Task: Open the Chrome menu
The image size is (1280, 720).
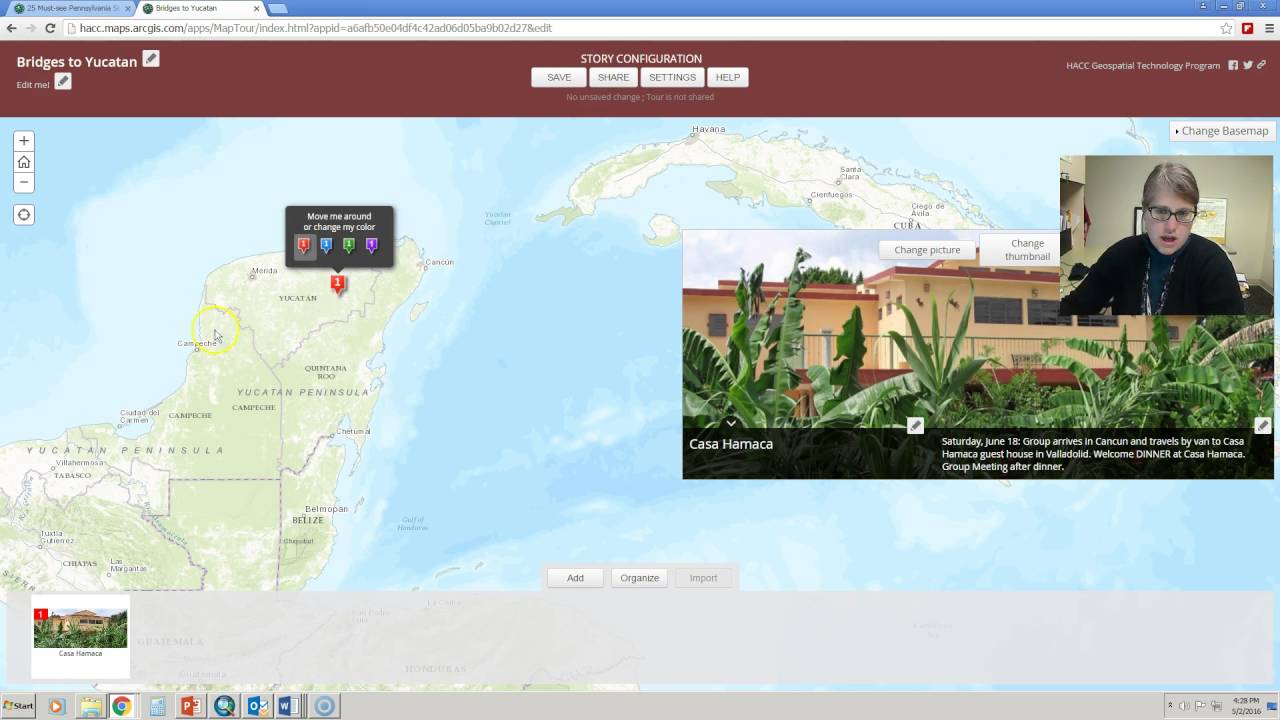Action: coord(1267,28)
